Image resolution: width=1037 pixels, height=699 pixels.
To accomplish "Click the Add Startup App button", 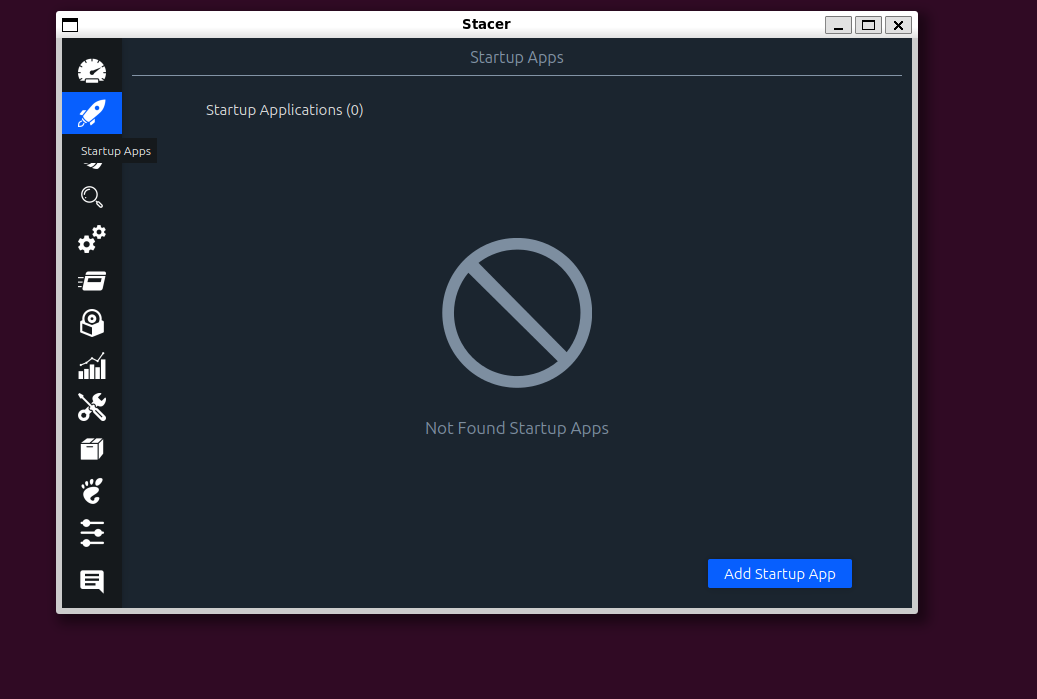I will [779, 573].
